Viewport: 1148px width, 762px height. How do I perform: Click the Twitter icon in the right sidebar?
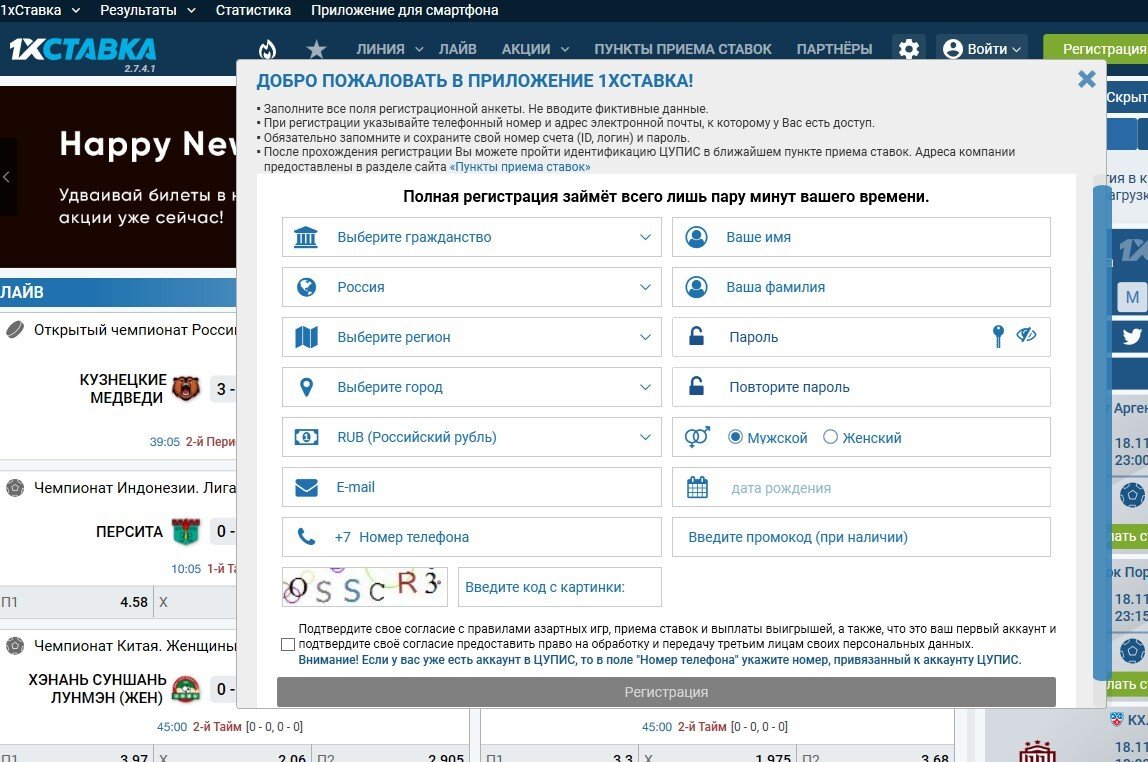click(1131, 337)
